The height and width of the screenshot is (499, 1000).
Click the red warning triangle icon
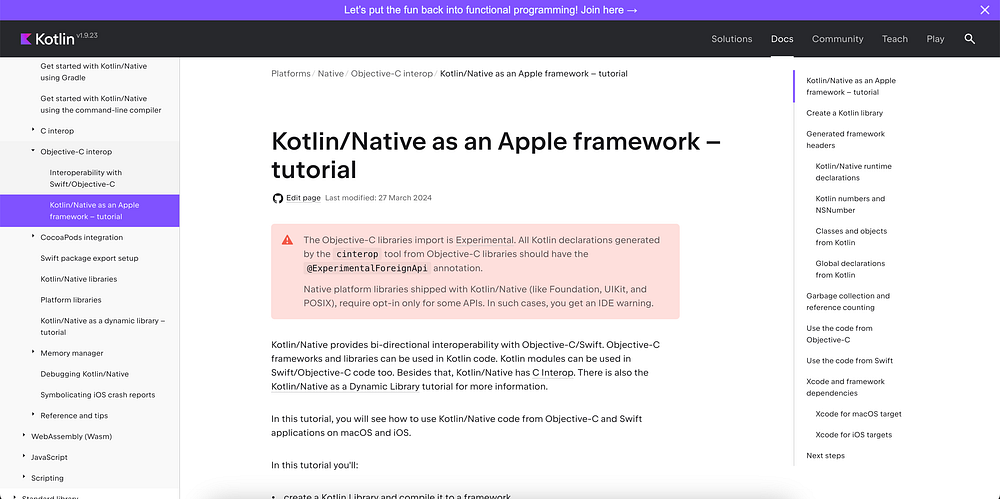(x=288, y=240)
